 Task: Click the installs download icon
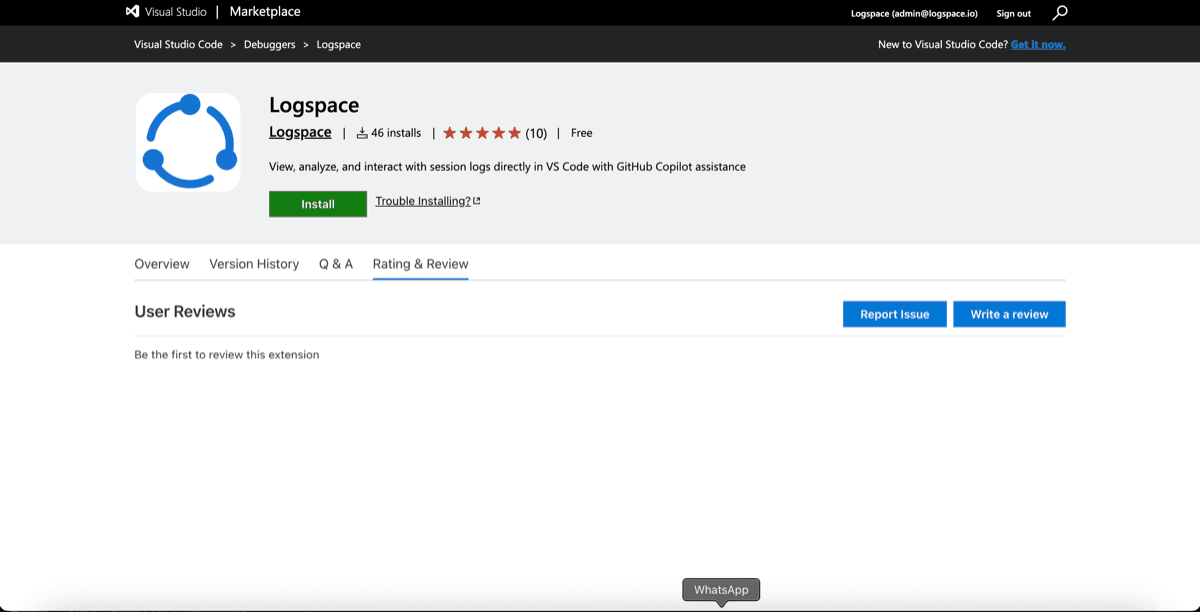coord(362,133)
